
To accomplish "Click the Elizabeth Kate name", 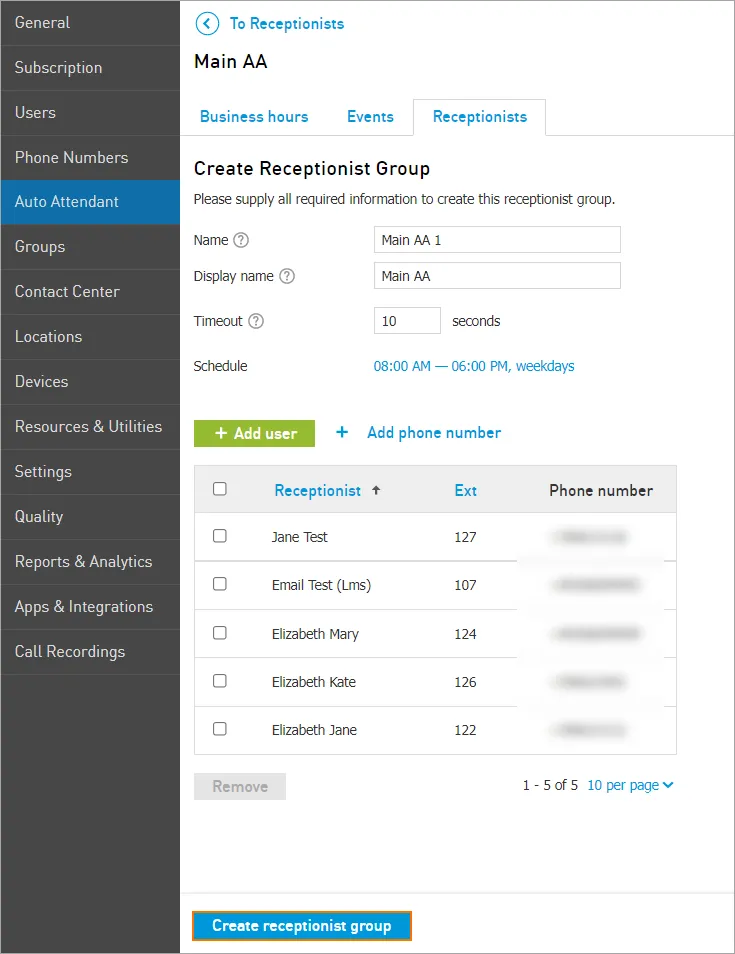I will point(314,682).
